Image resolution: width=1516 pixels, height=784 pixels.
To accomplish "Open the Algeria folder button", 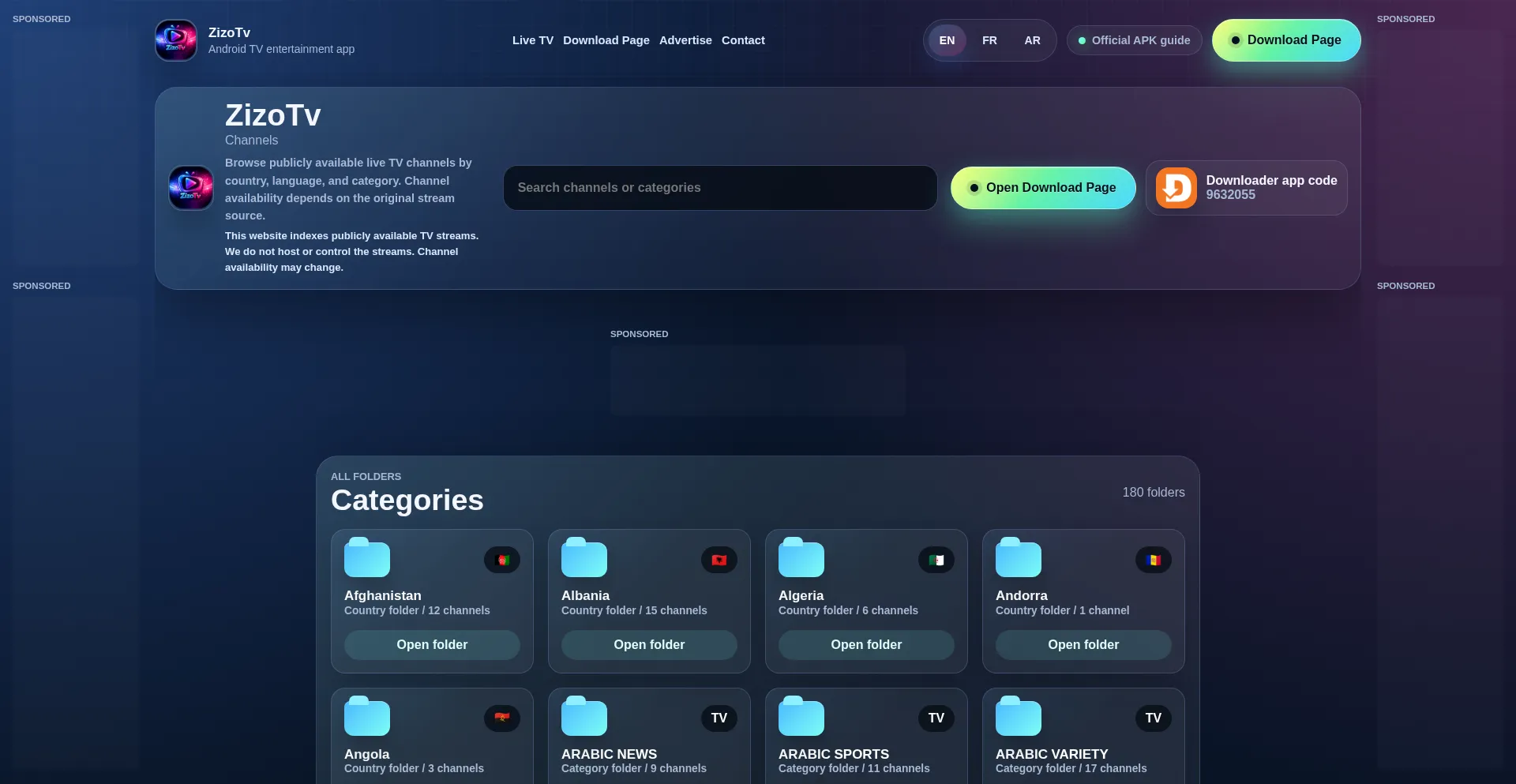I will click(866, 645).
